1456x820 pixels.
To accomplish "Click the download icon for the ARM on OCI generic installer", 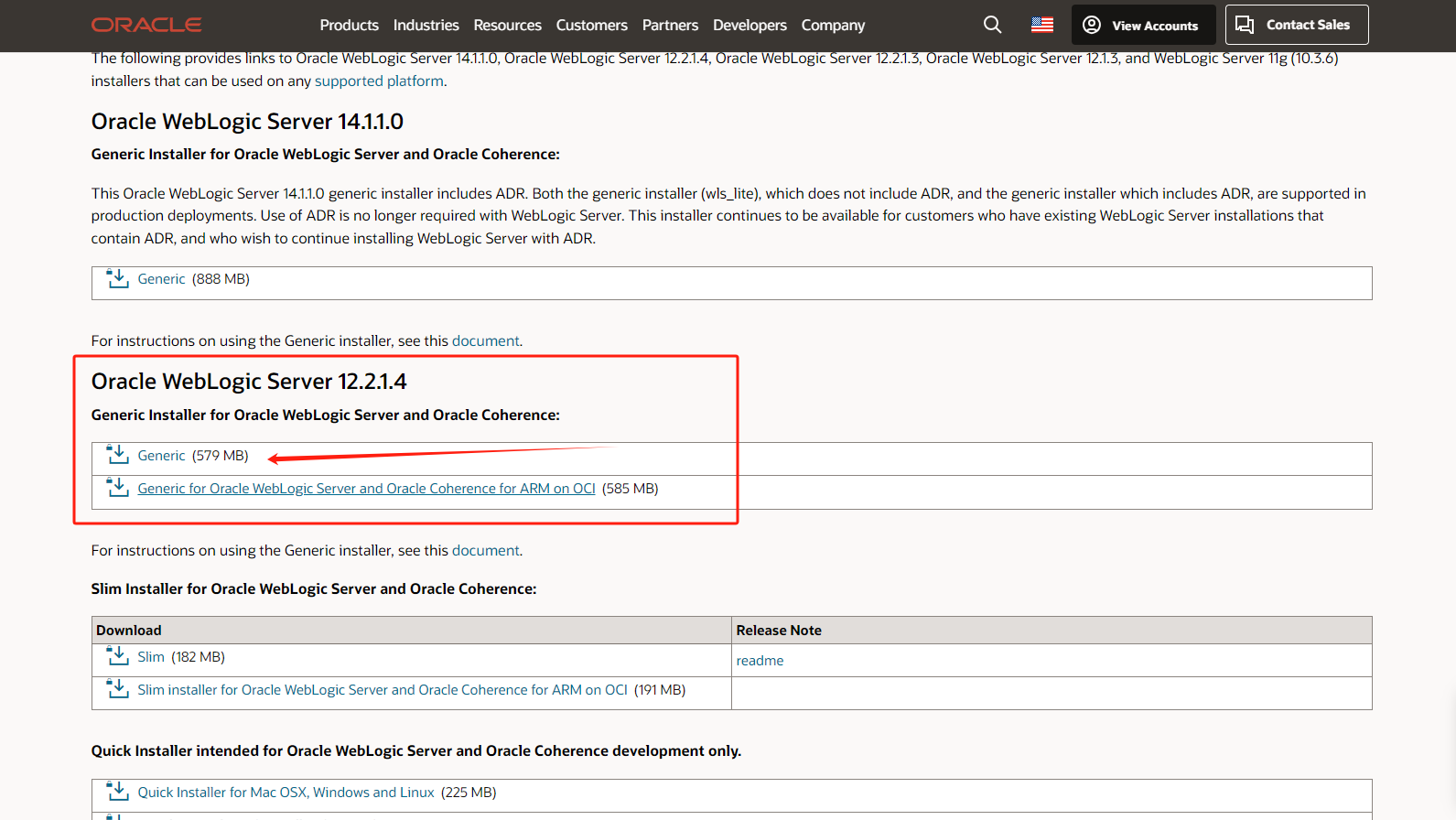I will coord(118,488).
